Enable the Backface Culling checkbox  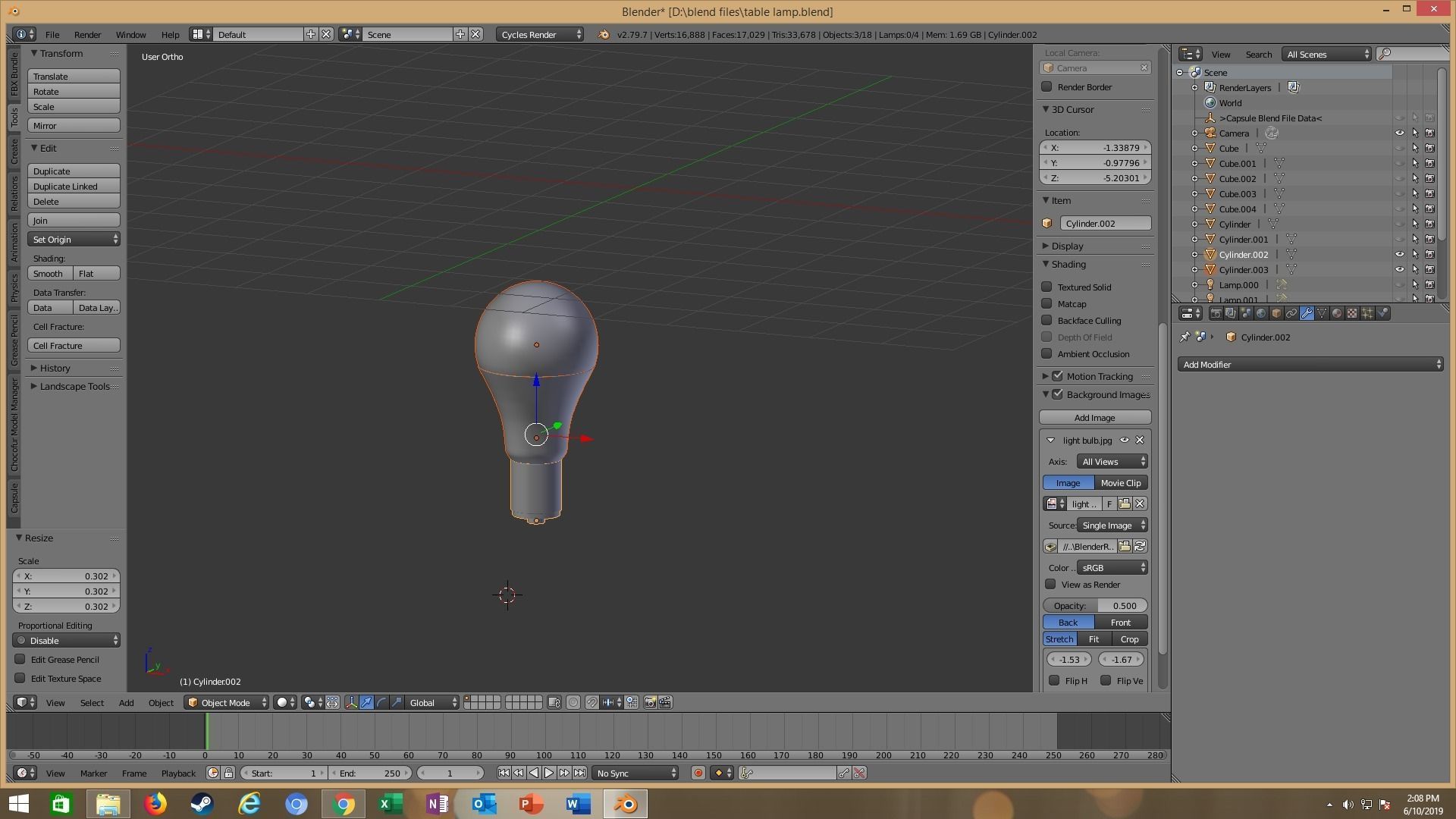coord(1047,320)
